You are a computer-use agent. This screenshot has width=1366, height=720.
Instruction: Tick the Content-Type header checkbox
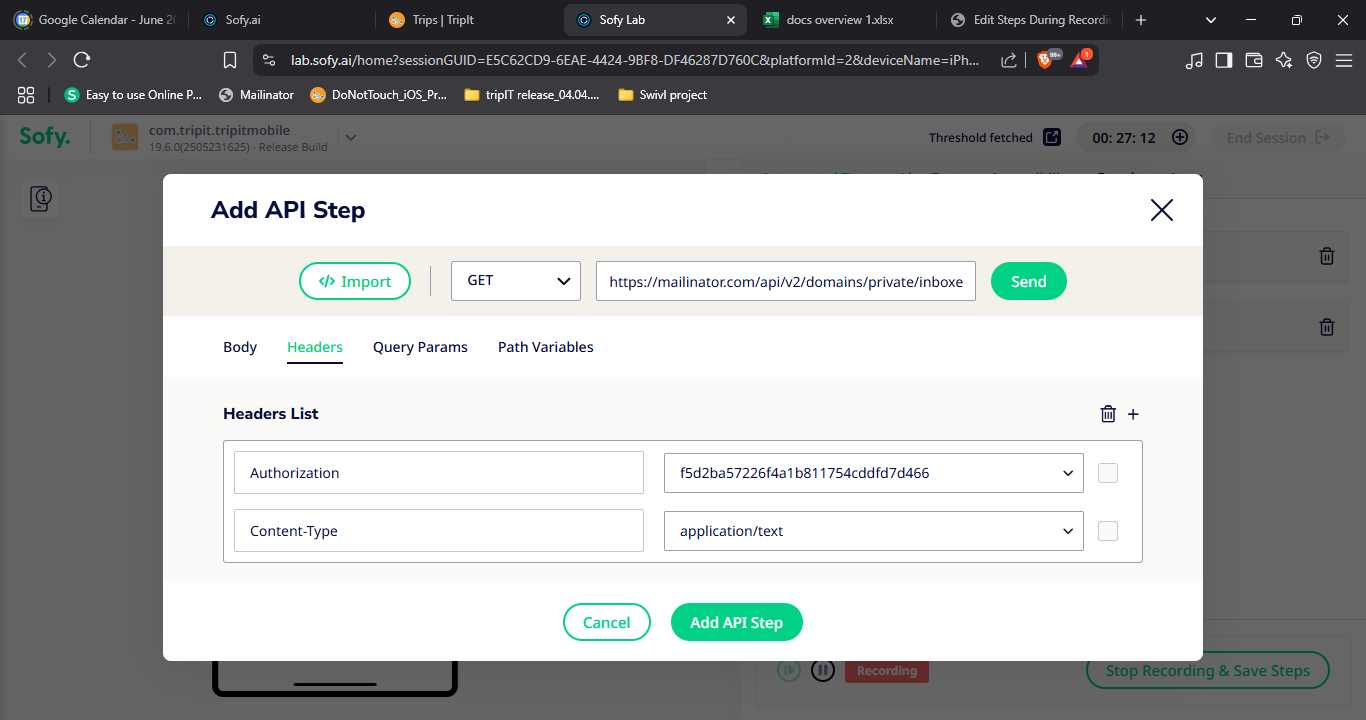pyautogui.click(x=1108, y=531)
